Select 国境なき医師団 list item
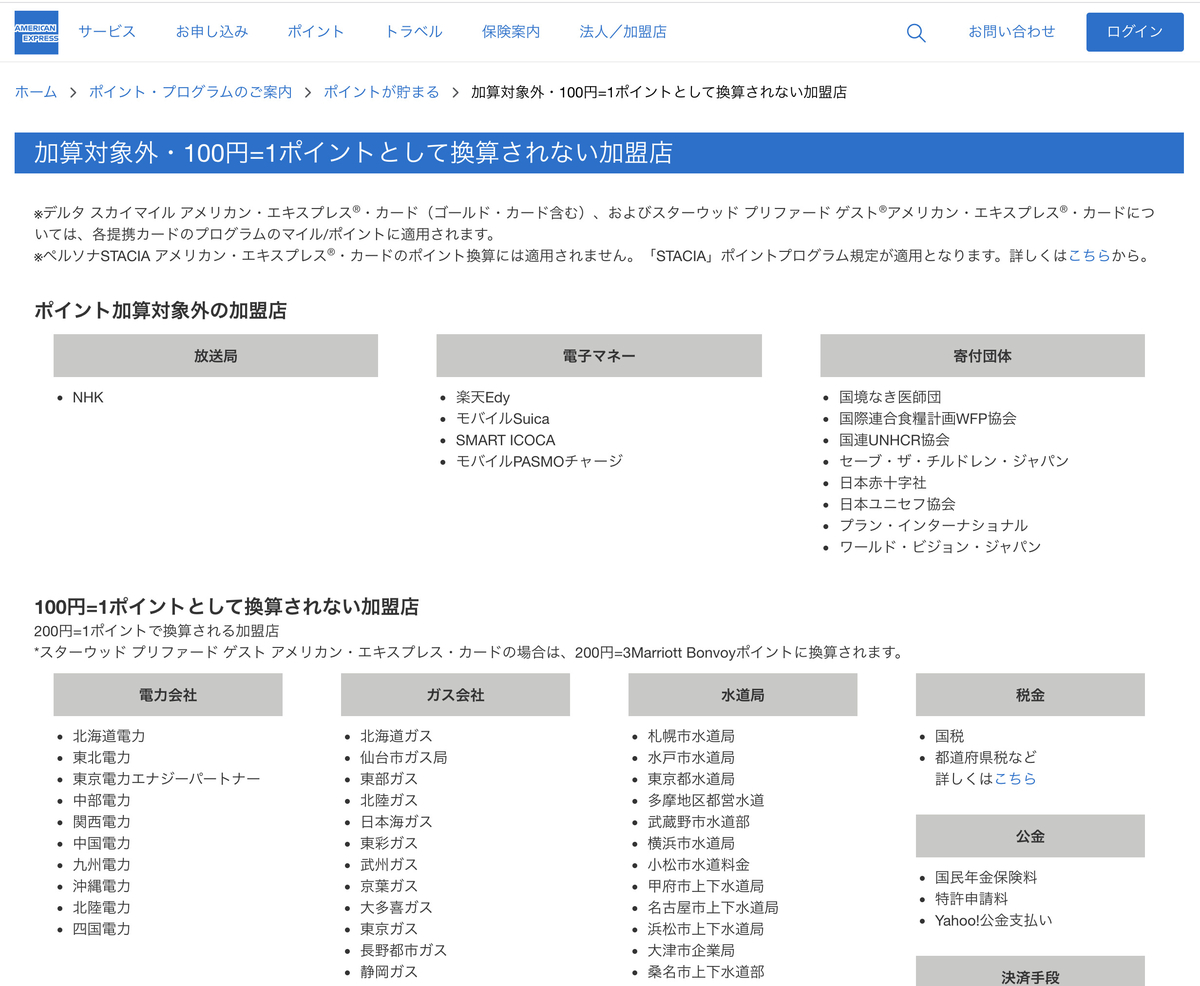 (x=890, y=397)
